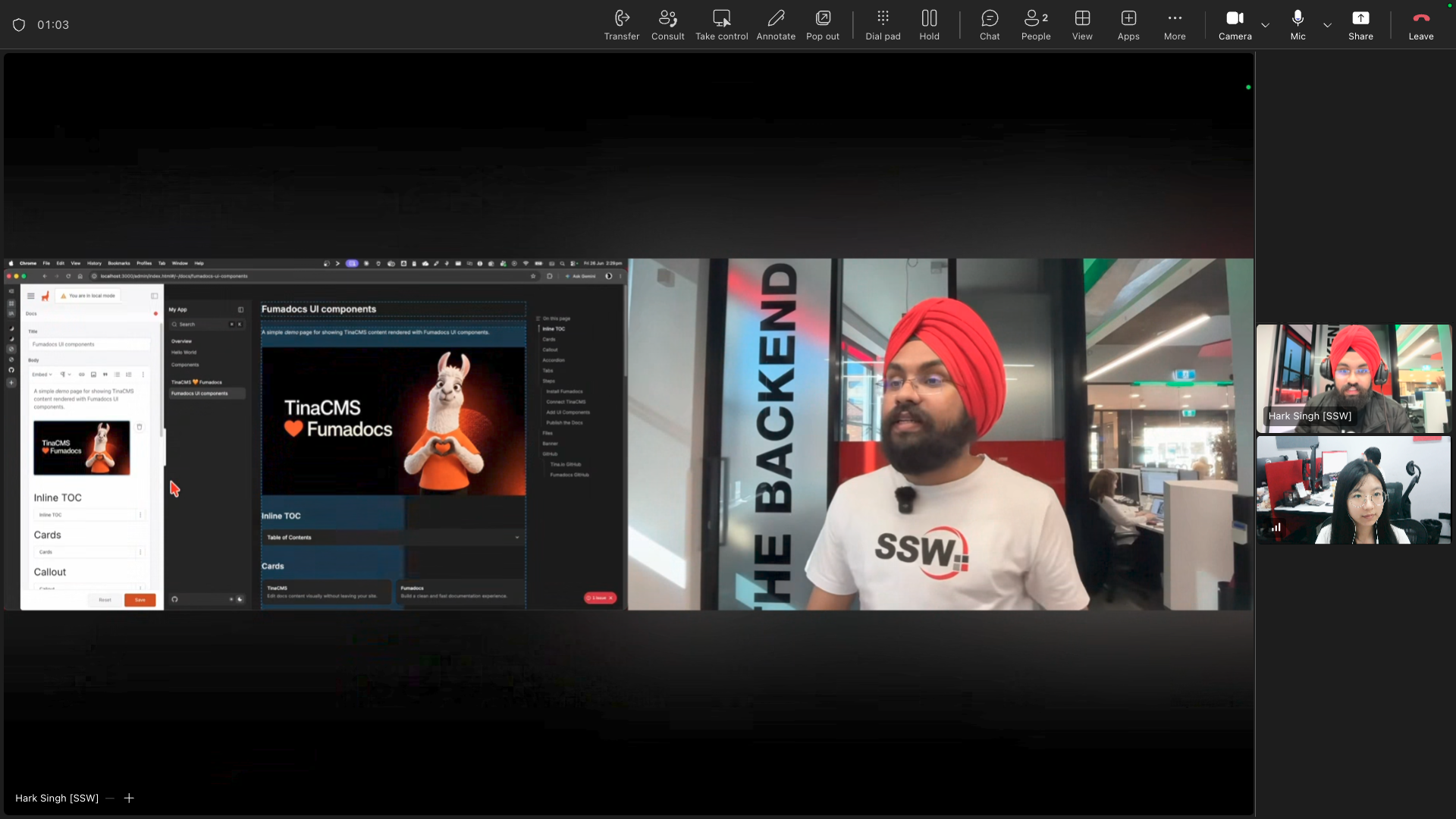Image resolution: width=1456 pixels, height=819 pixels.
Task: Toggle the Camera off
Action: [1235, 25]
